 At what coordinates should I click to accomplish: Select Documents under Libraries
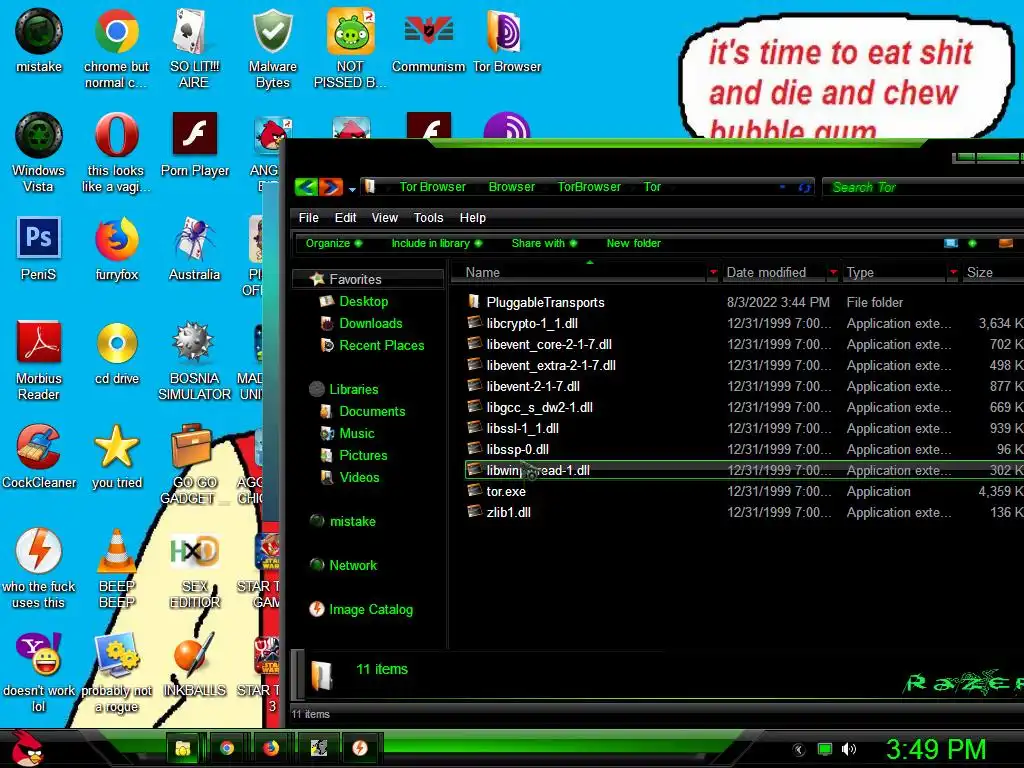(372, 411)
